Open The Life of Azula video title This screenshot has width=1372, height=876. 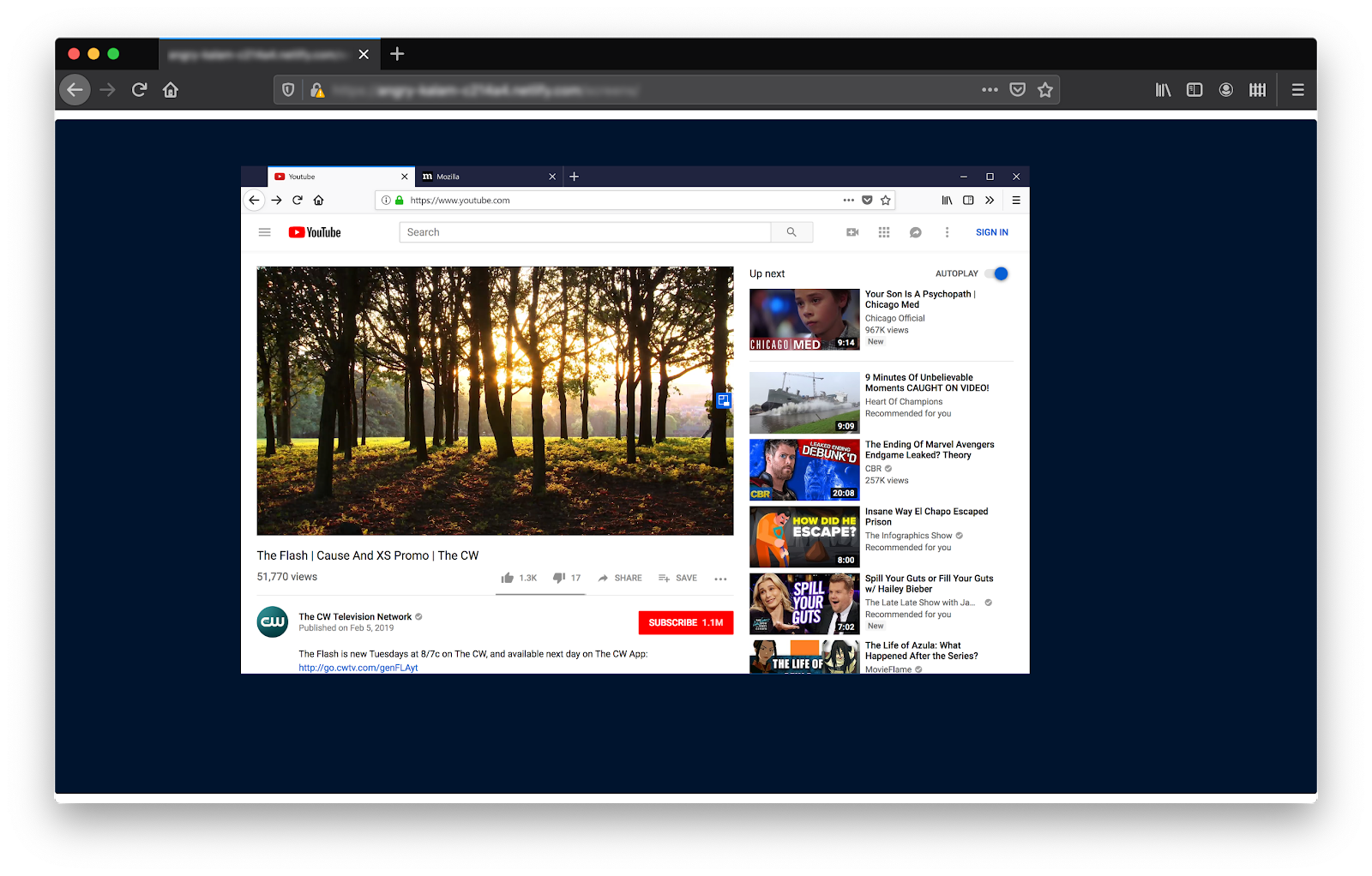click(x=921, y=651)
